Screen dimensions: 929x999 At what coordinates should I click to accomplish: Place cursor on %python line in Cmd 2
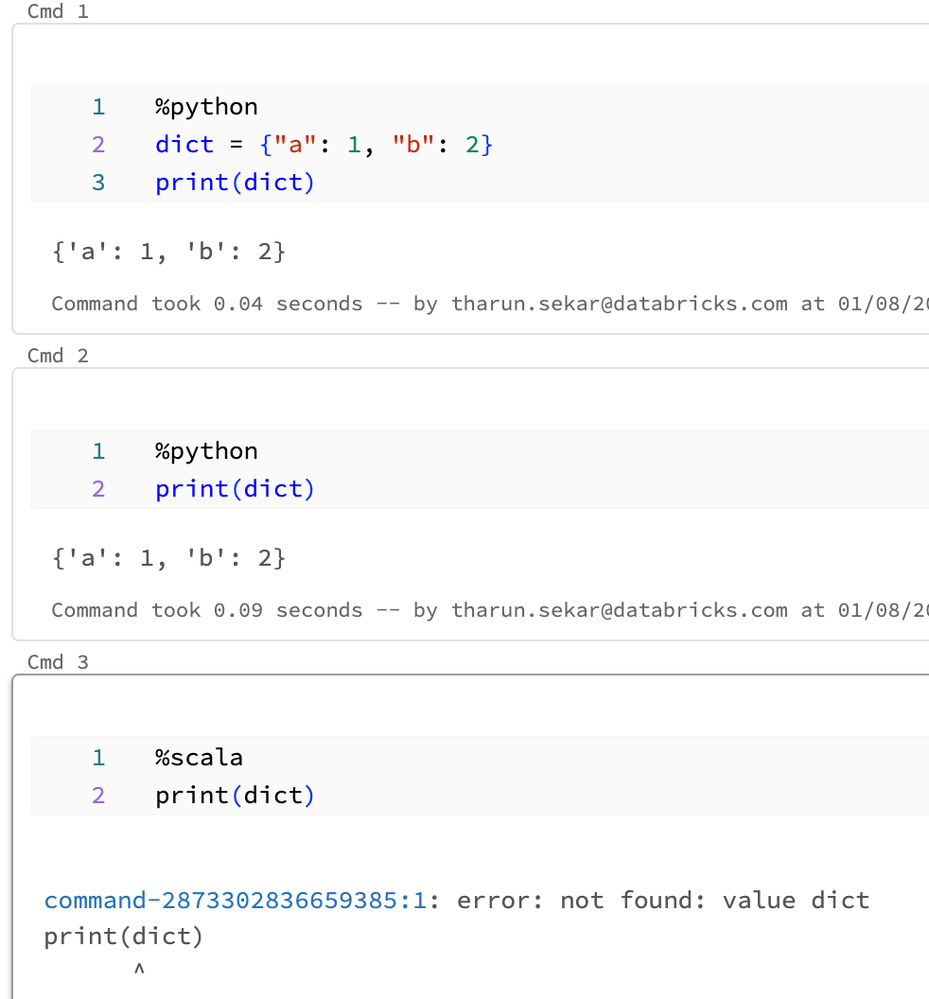(x=206, y=451)
